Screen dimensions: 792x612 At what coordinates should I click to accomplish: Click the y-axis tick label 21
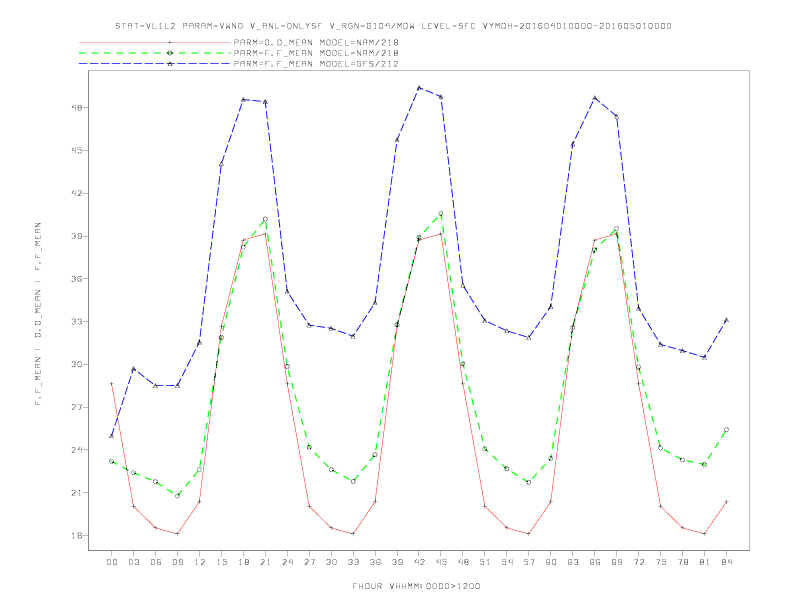76,493
